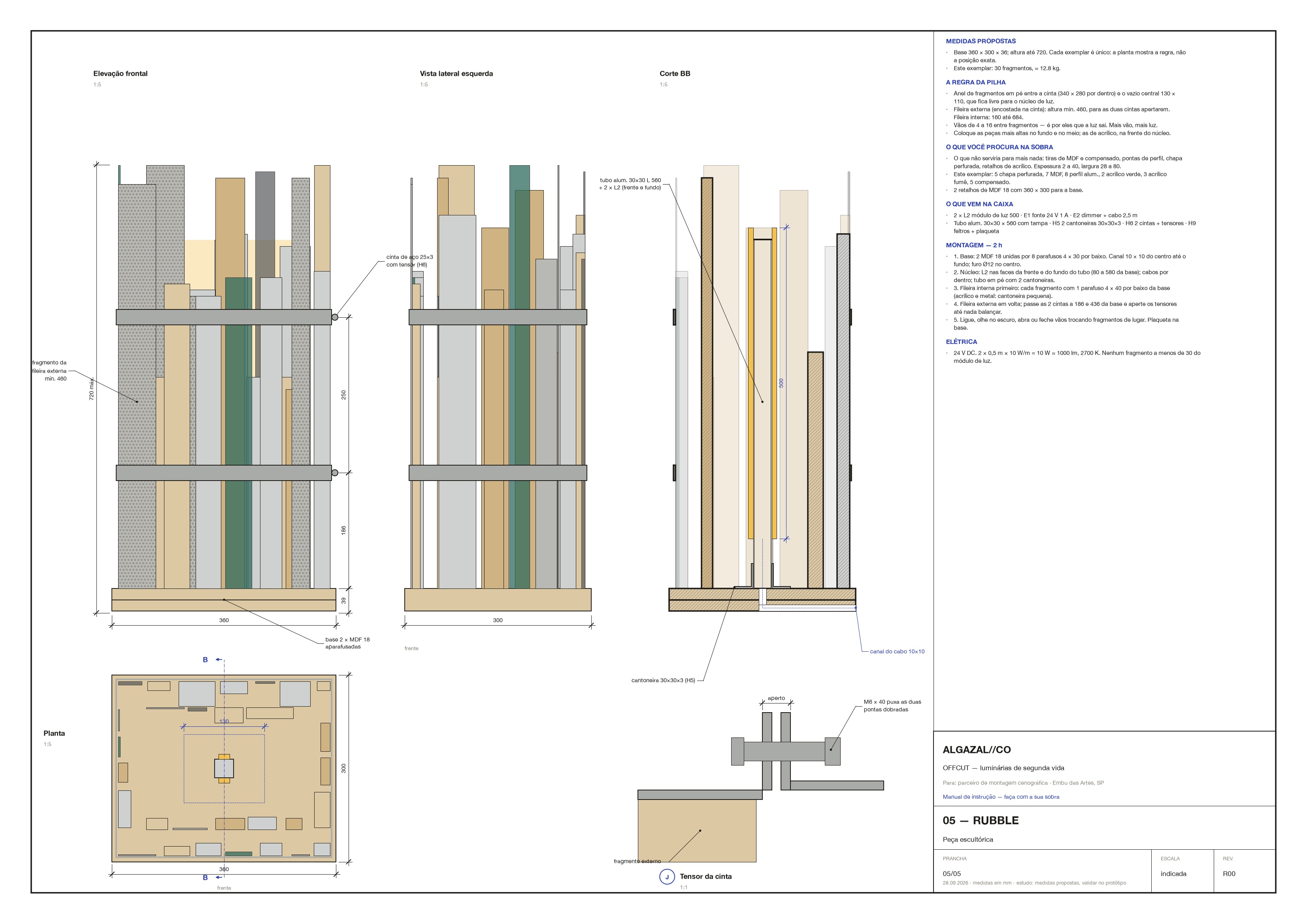This screenshot has width=1307, height=924.
Task: Click the lower strap tensioner circle in front elevation
Action: point(335,473)
